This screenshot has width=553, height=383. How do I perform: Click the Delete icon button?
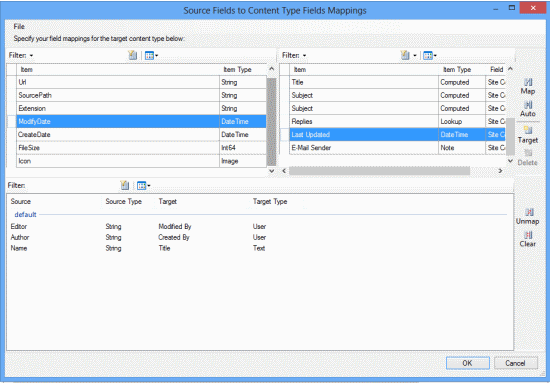point(528,157)
